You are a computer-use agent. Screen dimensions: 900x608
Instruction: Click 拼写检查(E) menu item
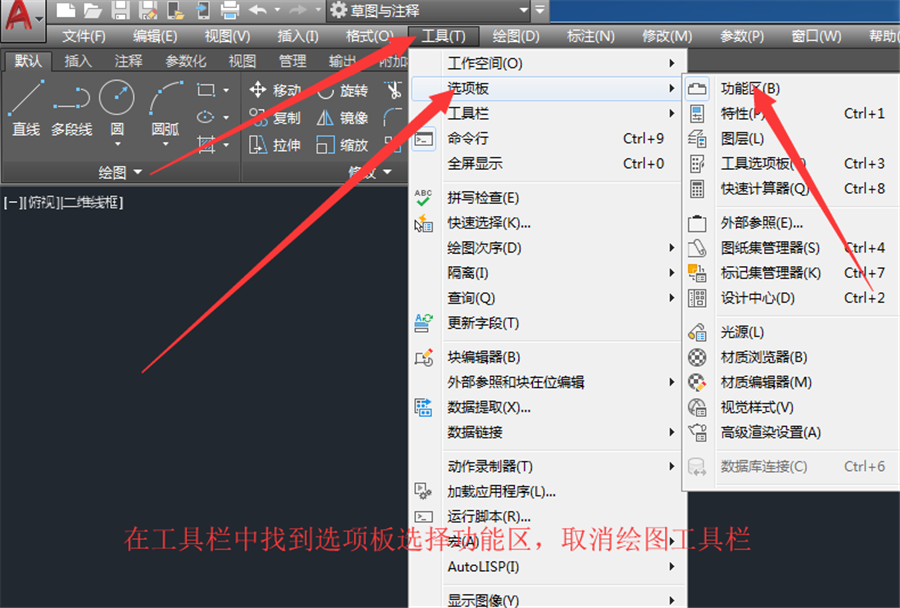548,198
